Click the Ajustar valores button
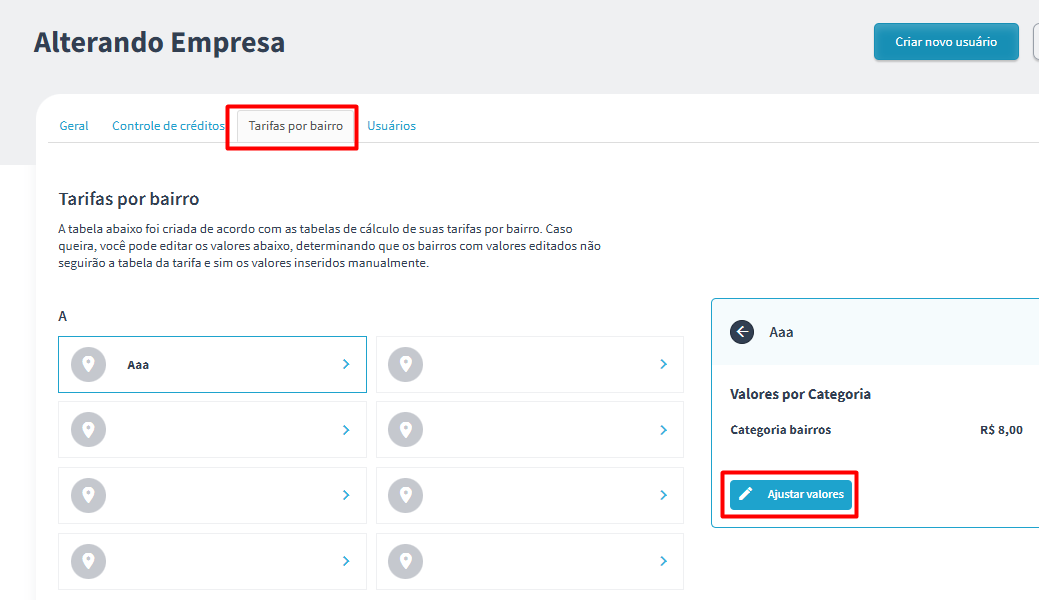 791,495
